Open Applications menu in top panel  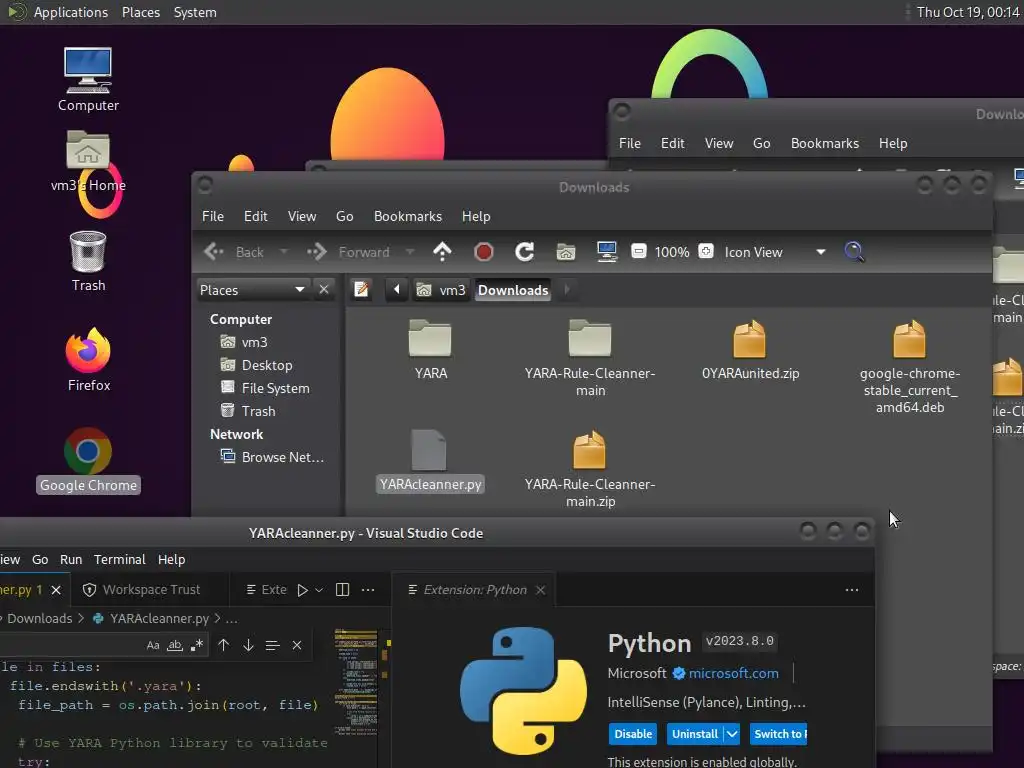pyautogui.click(x=71, y=12)
